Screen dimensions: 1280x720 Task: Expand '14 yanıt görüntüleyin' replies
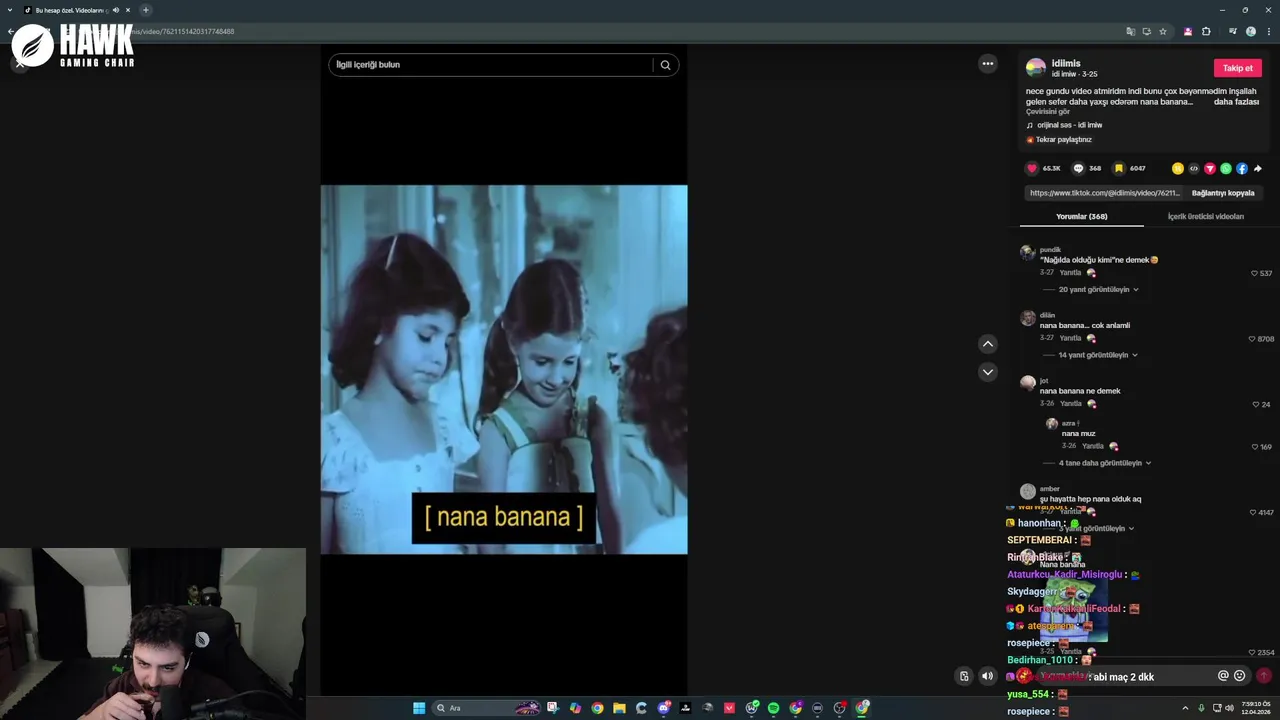coord(1098,355)
